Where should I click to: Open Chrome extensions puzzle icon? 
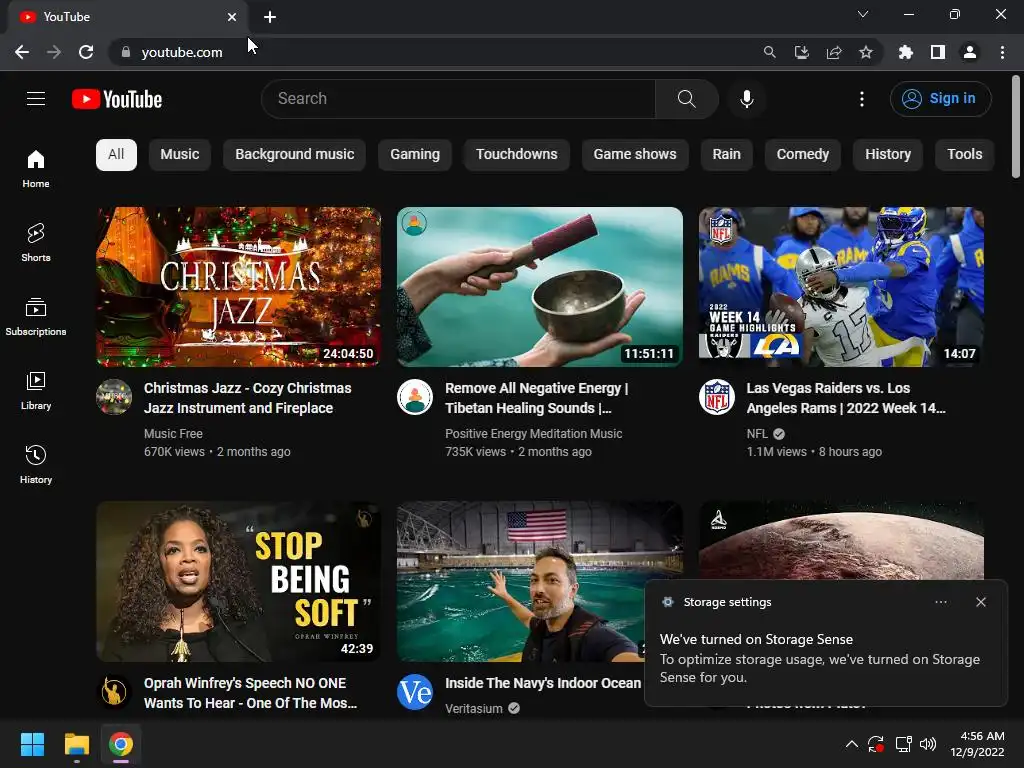point(905,52)
